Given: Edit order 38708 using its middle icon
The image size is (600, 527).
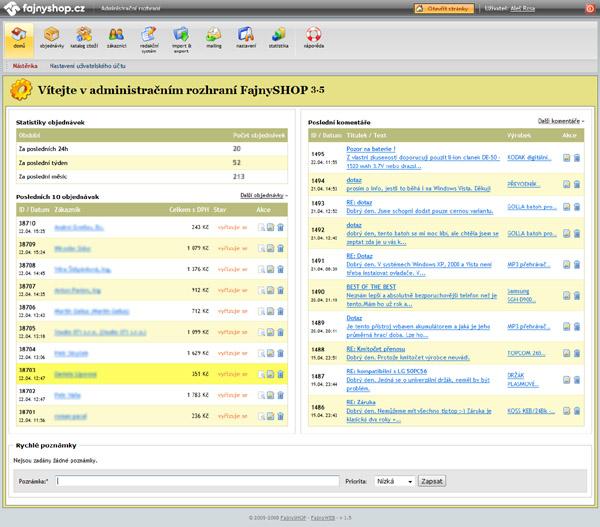Looking at the screenshot, I should tap(271, 269).
